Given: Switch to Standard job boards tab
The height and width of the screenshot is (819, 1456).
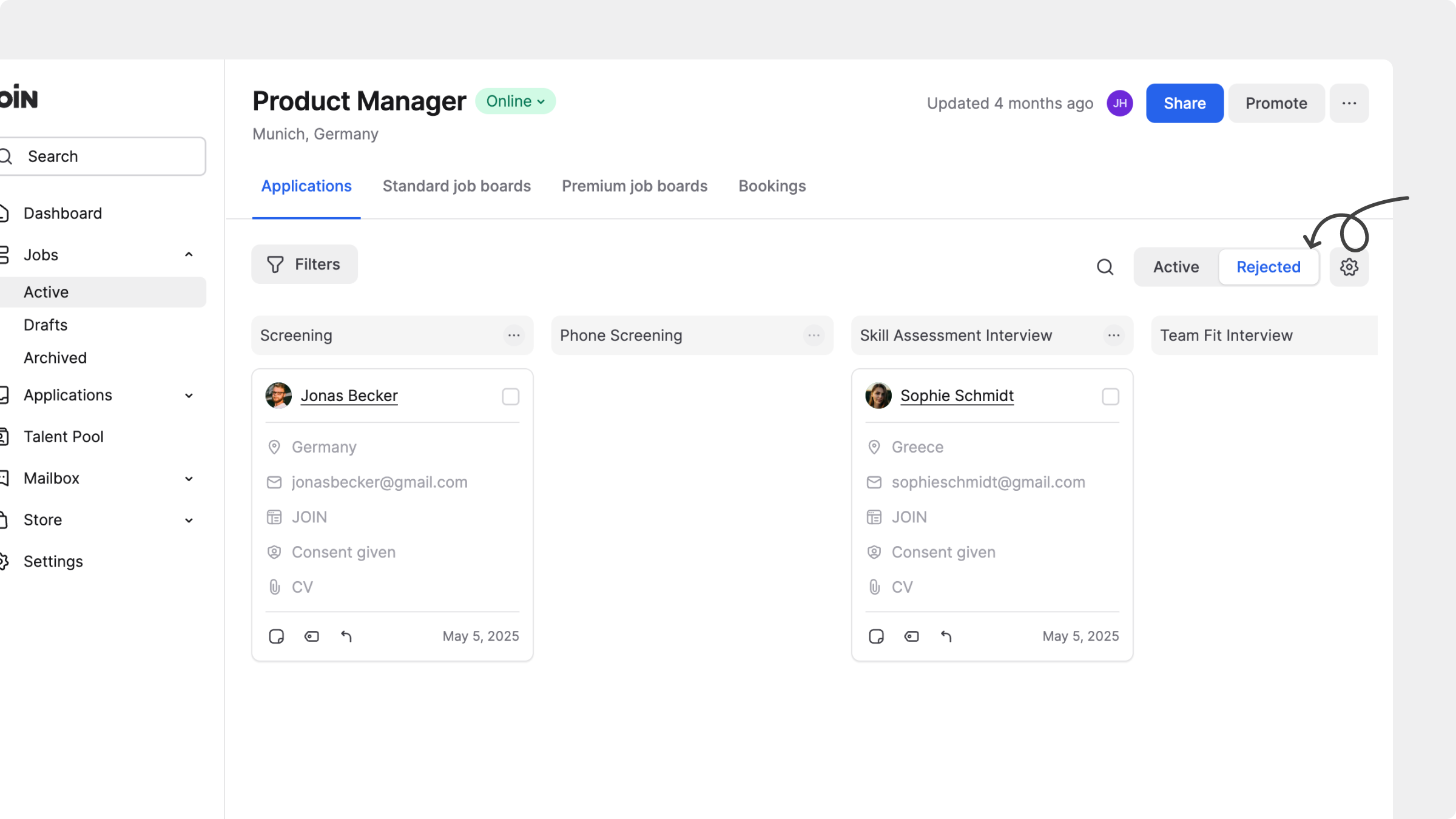Looking at the screenshot, I should pos(456,186).
